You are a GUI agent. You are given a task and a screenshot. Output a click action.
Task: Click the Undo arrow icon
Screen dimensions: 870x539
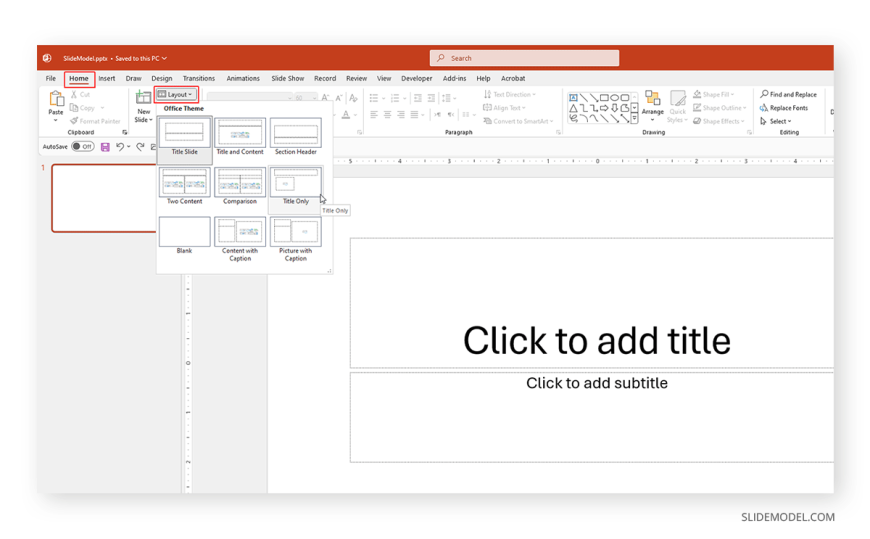(x=120, y=147)
